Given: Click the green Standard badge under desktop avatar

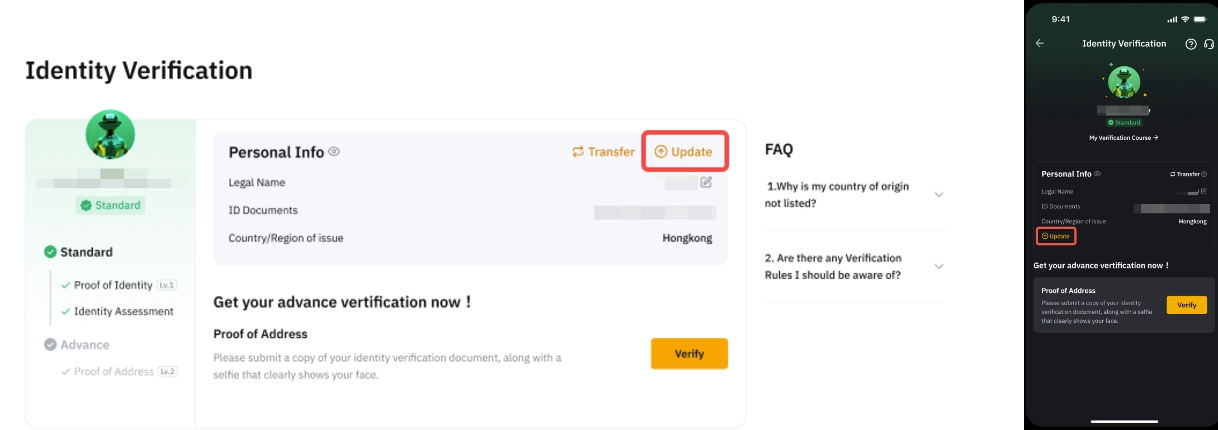Looking at the screenshot, I should (110, 205).
